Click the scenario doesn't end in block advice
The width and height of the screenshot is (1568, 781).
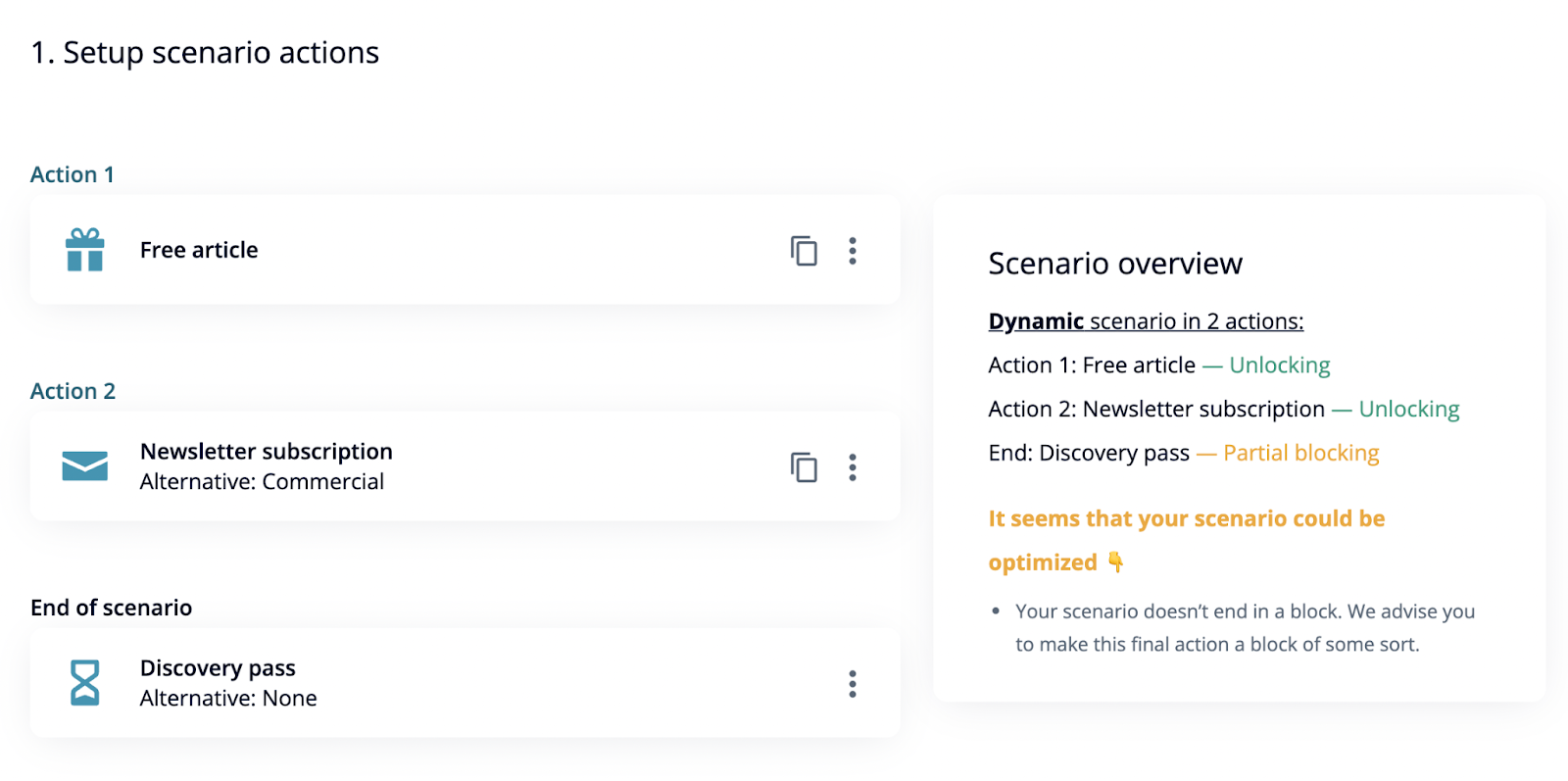1245,627
